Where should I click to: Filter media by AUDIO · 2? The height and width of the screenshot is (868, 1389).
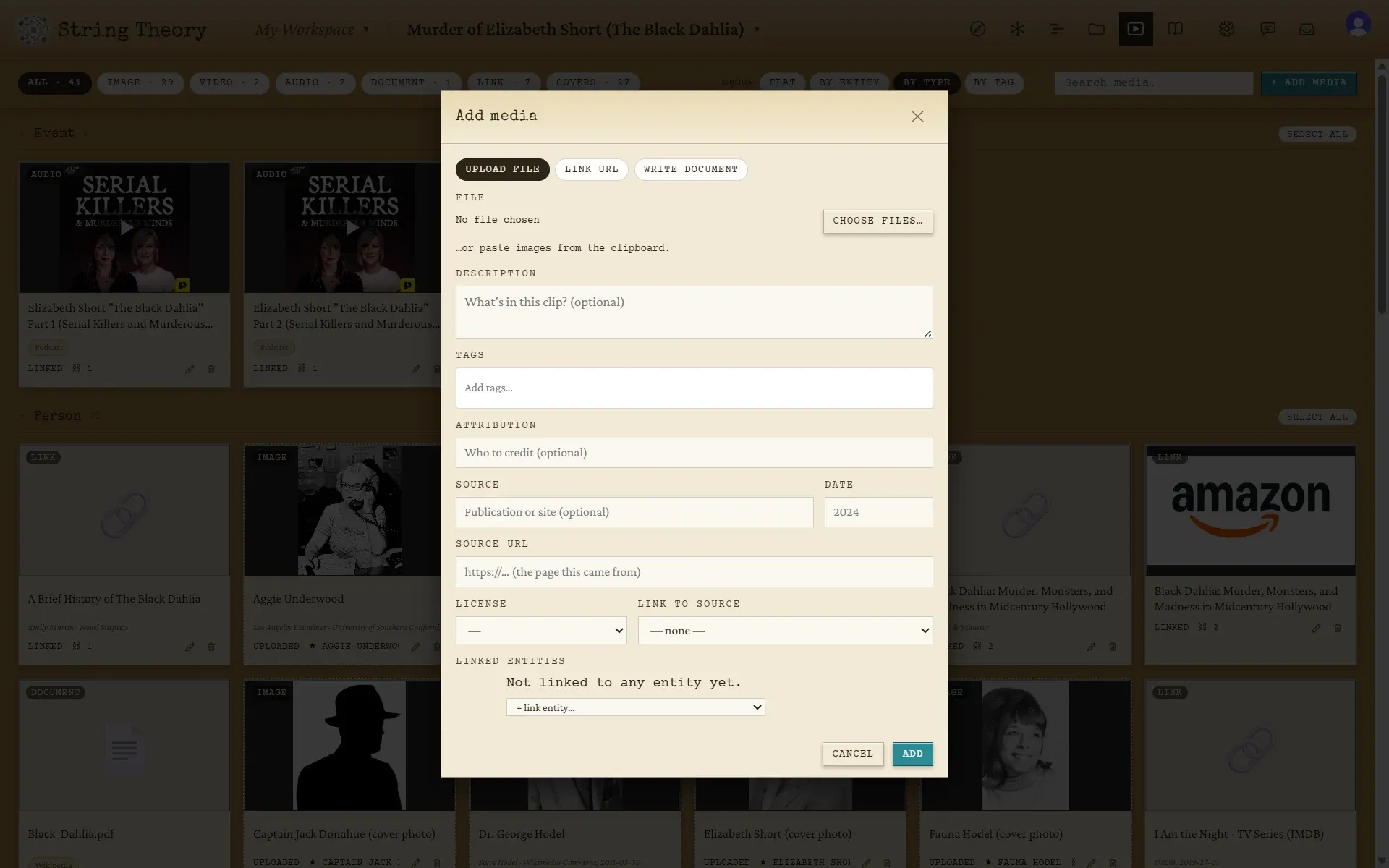pyautogui.click(x=315, y=83)
